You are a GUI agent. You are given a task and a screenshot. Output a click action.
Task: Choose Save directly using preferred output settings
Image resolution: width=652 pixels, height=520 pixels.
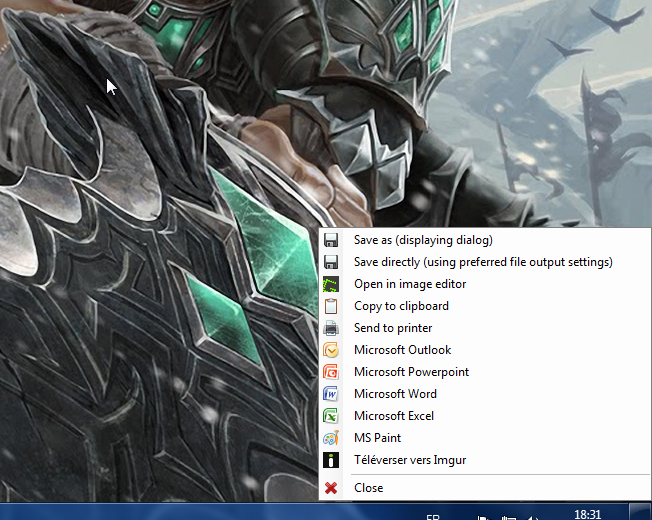(x=483, y=262)
